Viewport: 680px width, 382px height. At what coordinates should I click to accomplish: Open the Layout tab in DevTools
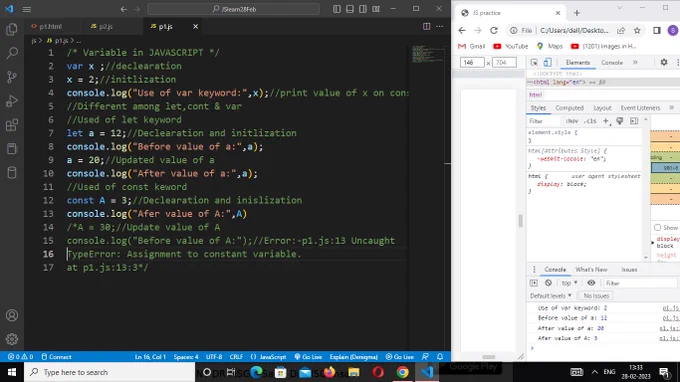(x=602, y=108)
